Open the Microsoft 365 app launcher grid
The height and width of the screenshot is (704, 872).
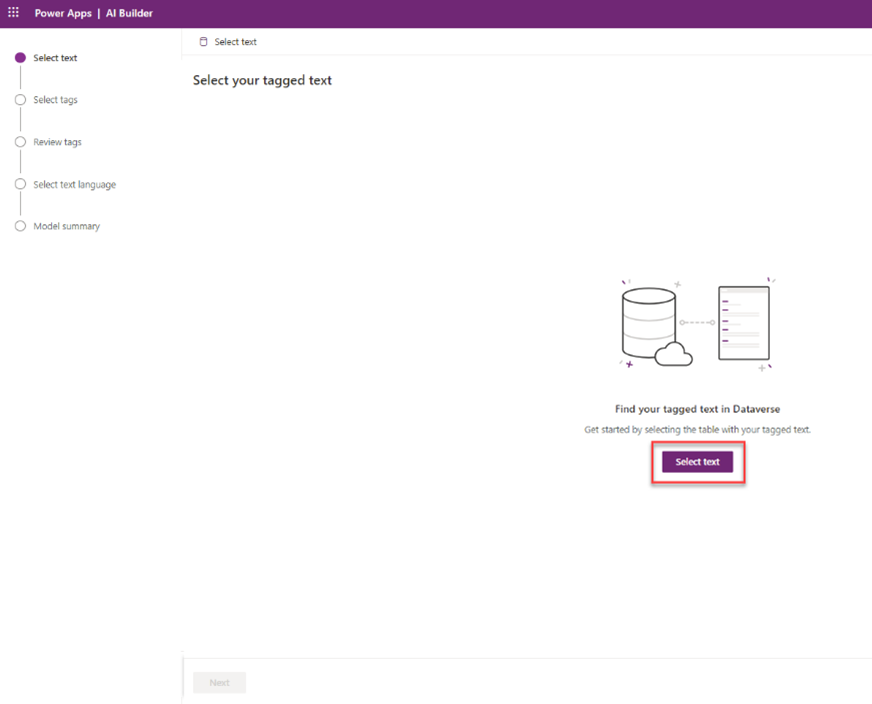point(11,13)
